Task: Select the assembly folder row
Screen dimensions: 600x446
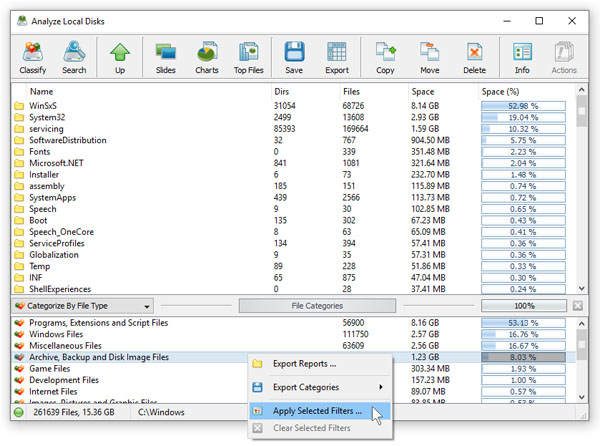Action: coord(293,186)
